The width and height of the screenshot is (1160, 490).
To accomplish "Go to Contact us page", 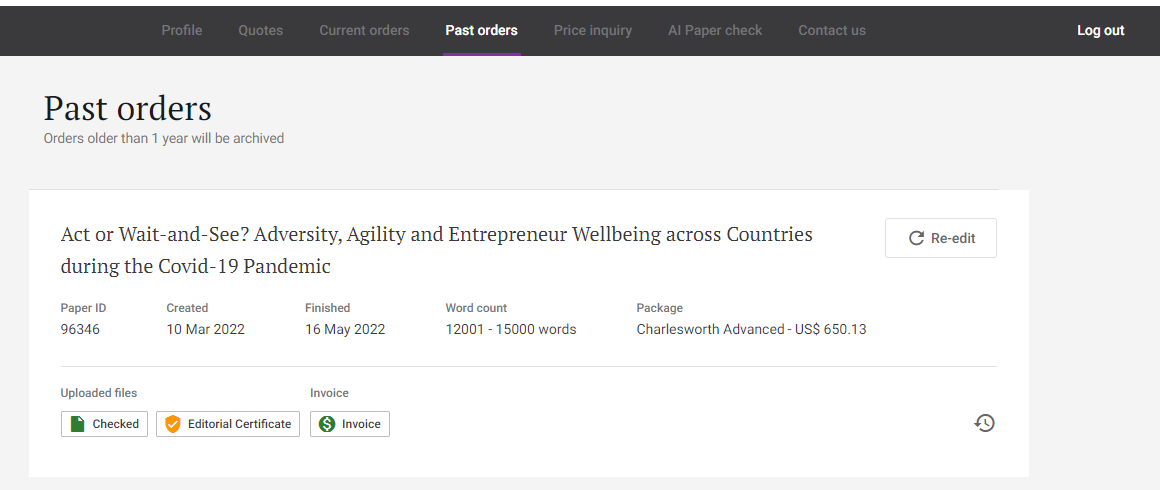I will coord(832,30).
